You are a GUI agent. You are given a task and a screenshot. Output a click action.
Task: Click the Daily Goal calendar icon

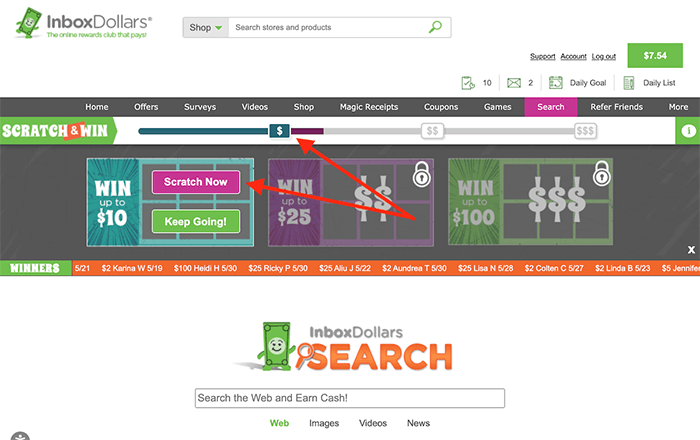click(556, 83)
